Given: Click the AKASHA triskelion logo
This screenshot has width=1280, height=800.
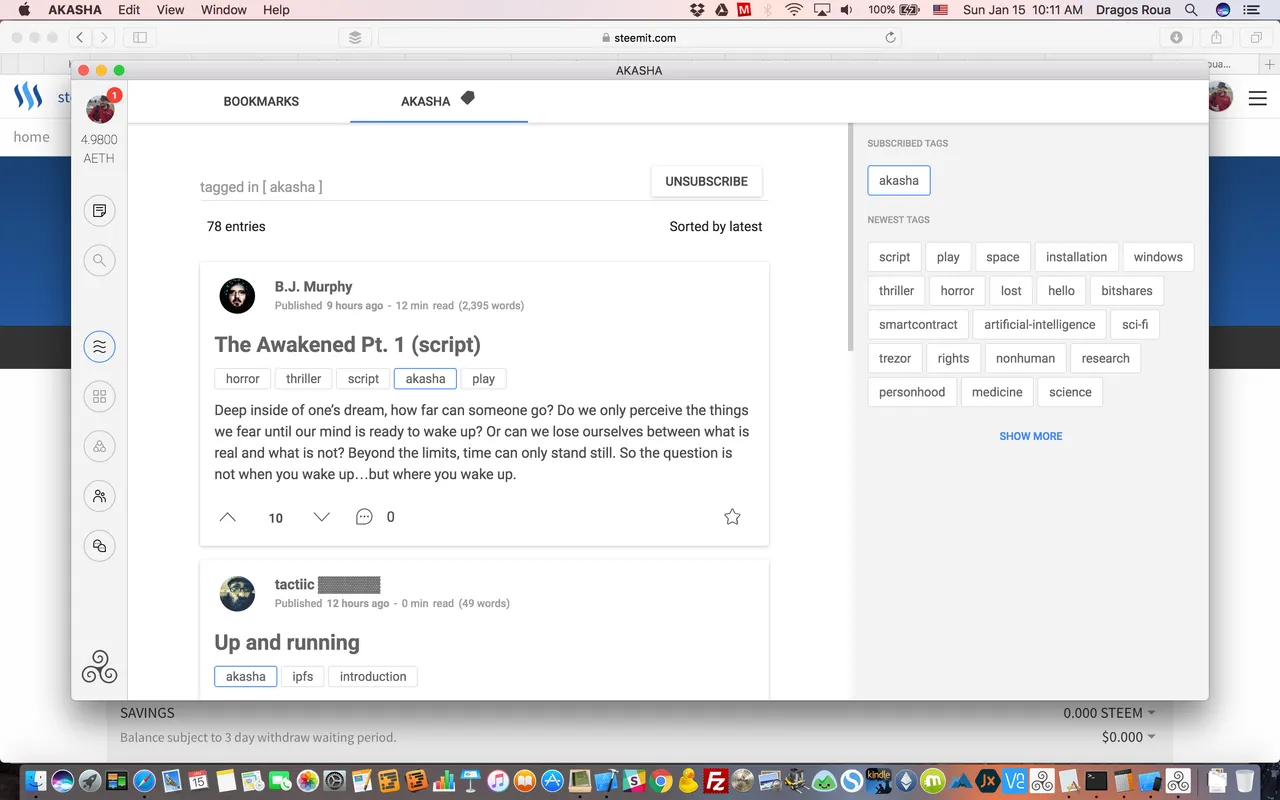Looking at the screenshot, I should [x=99, y=667].
